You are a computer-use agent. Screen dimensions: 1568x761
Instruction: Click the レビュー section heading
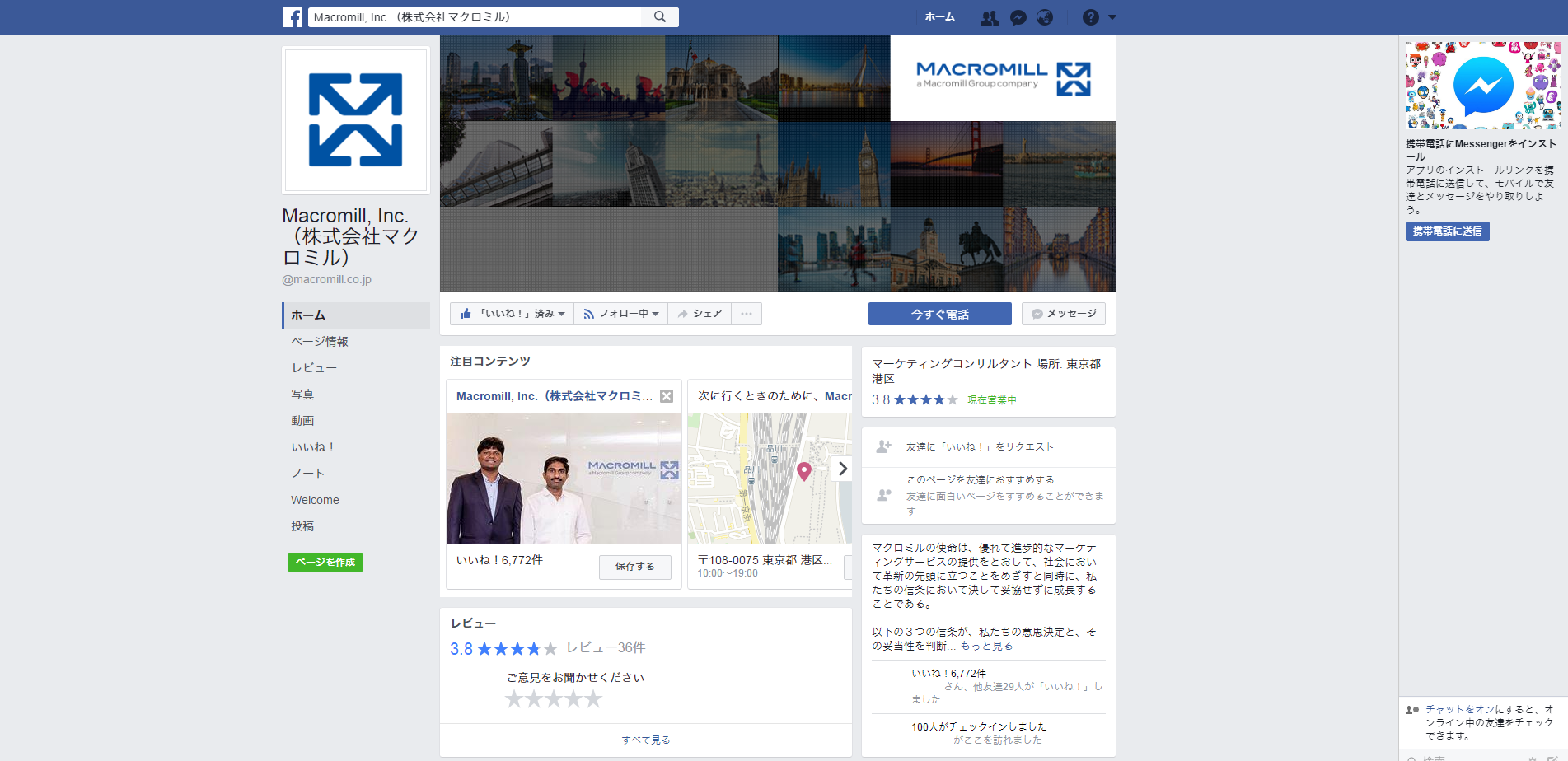coord(473,623)
